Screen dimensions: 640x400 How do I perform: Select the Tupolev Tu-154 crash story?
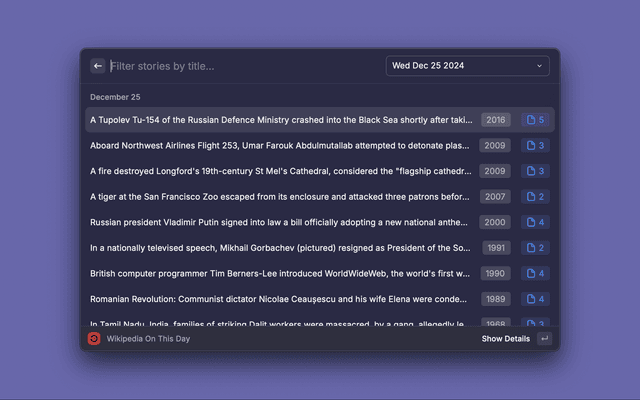point(280,120)
